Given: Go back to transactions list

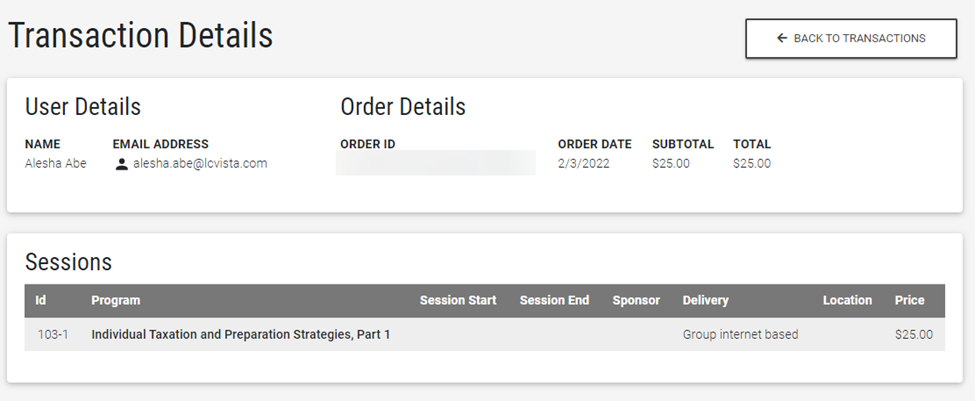Looking at the screenshot, I should tap(851, 39).
